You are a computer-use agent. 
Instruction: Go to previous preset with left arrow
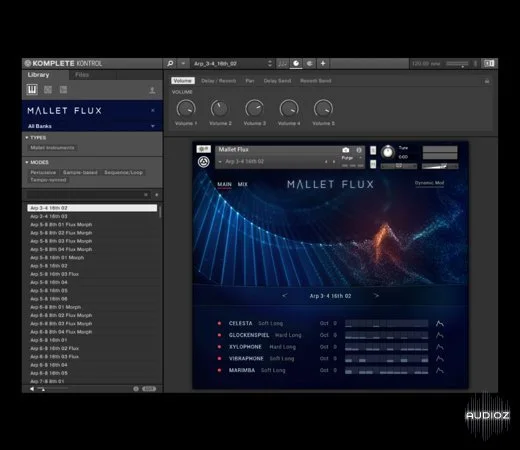(x=284, y=296)
